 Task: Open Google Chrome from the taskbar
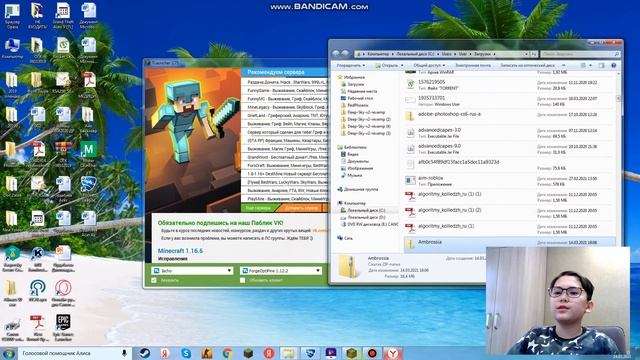(x=228, y=353)
